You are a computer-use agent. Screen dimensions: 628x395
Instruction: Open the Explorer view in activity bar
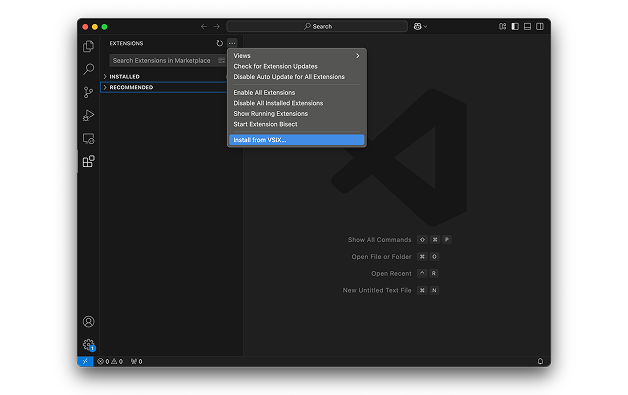pos(88,46)
